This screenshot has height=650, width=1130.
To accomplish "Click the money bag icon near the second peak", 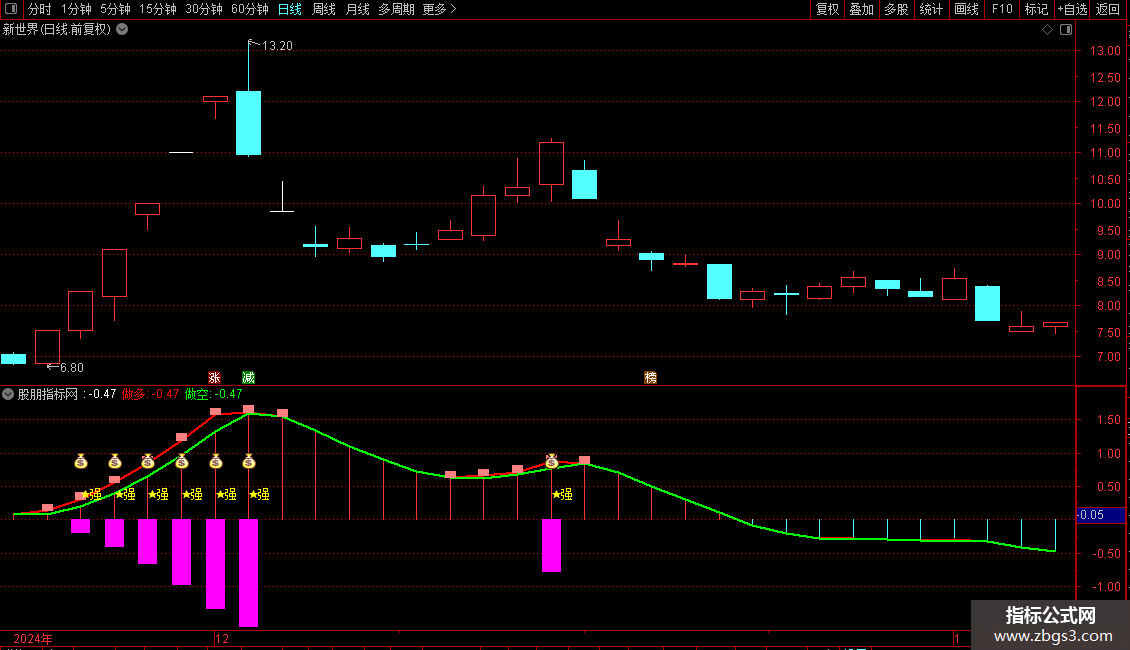I will pyautogui.click(x=551, y=461).
